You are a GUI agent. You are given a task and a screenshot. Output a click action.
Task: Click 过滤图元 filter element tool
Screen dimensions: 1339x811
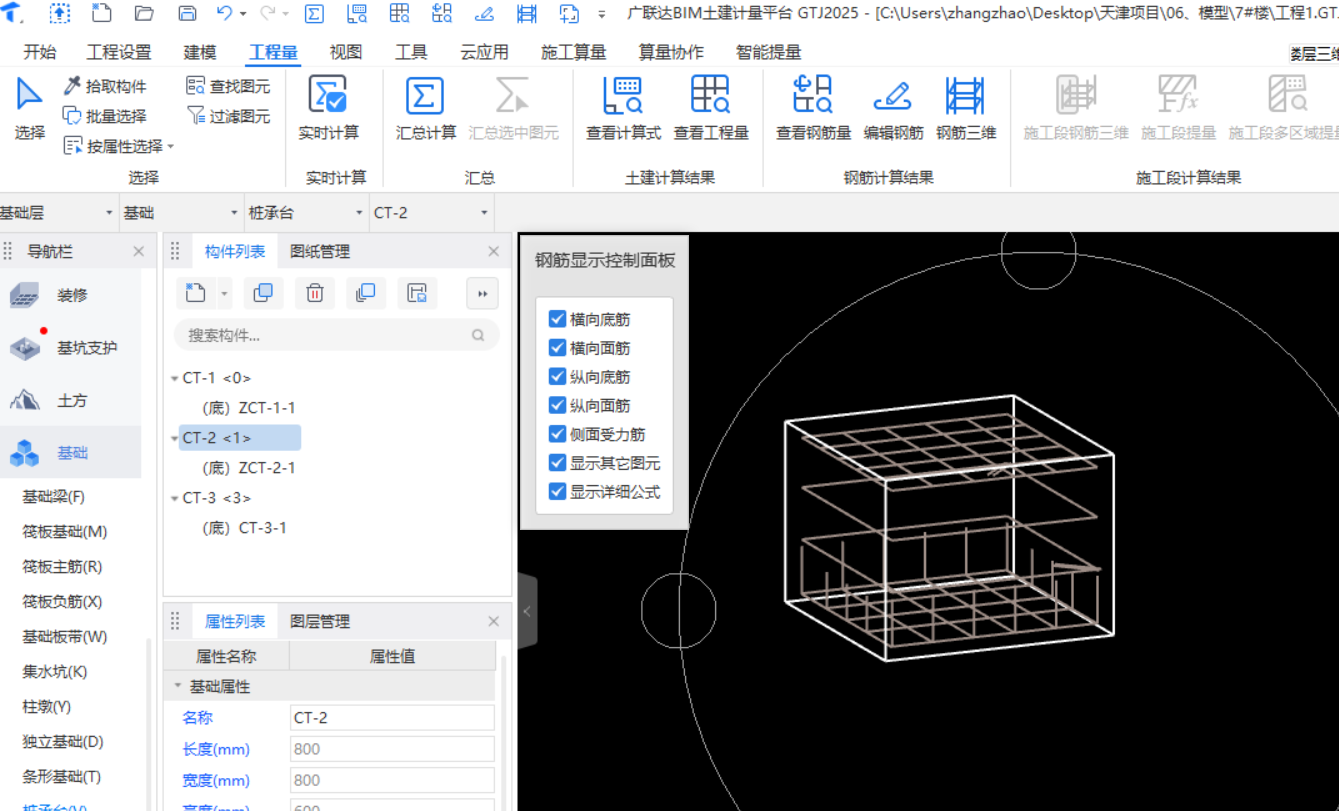click(228, 116)
